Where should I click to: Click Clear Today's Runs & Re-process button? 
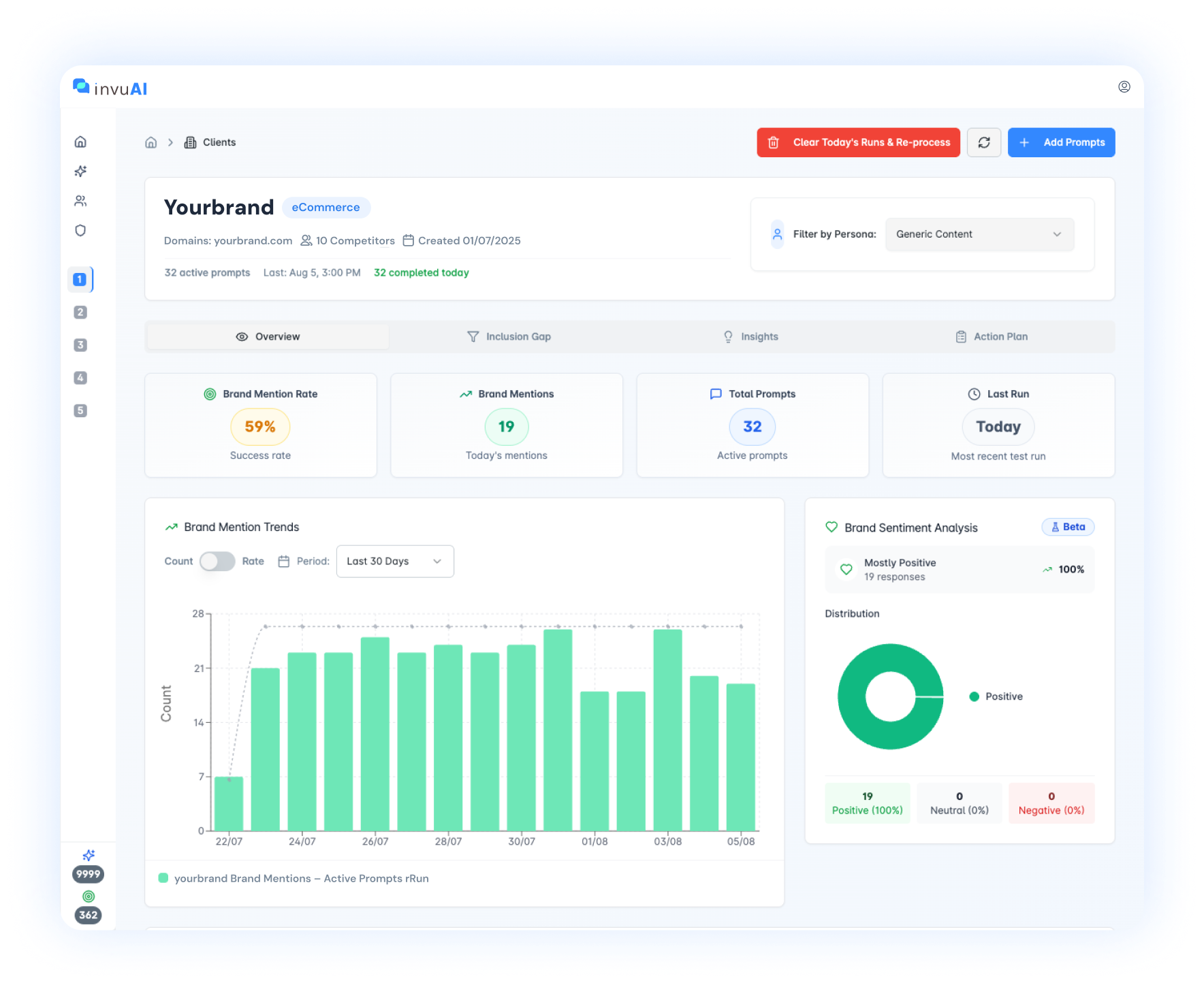pos(858,142)
